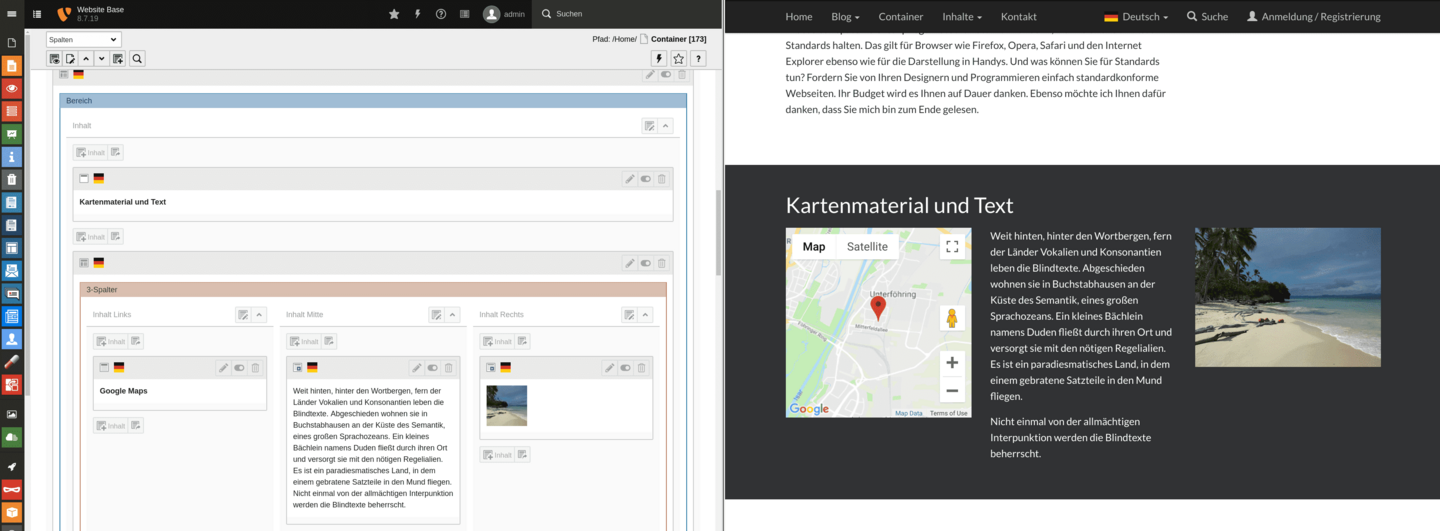Open the bookmarks star in top bar

tap(394, 14)
